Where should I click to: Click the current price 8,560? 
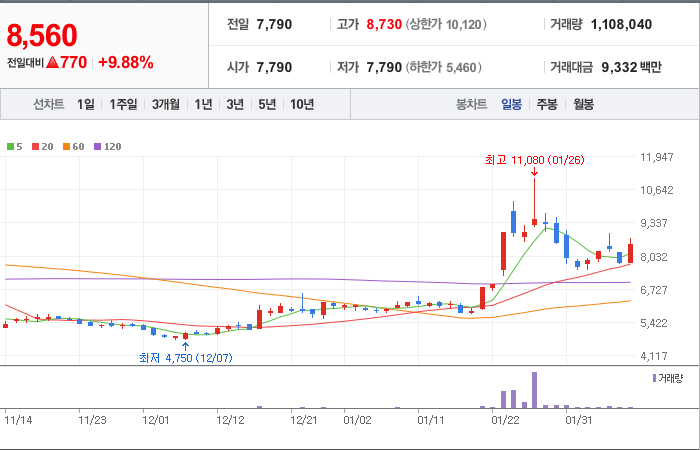point(42,36)
